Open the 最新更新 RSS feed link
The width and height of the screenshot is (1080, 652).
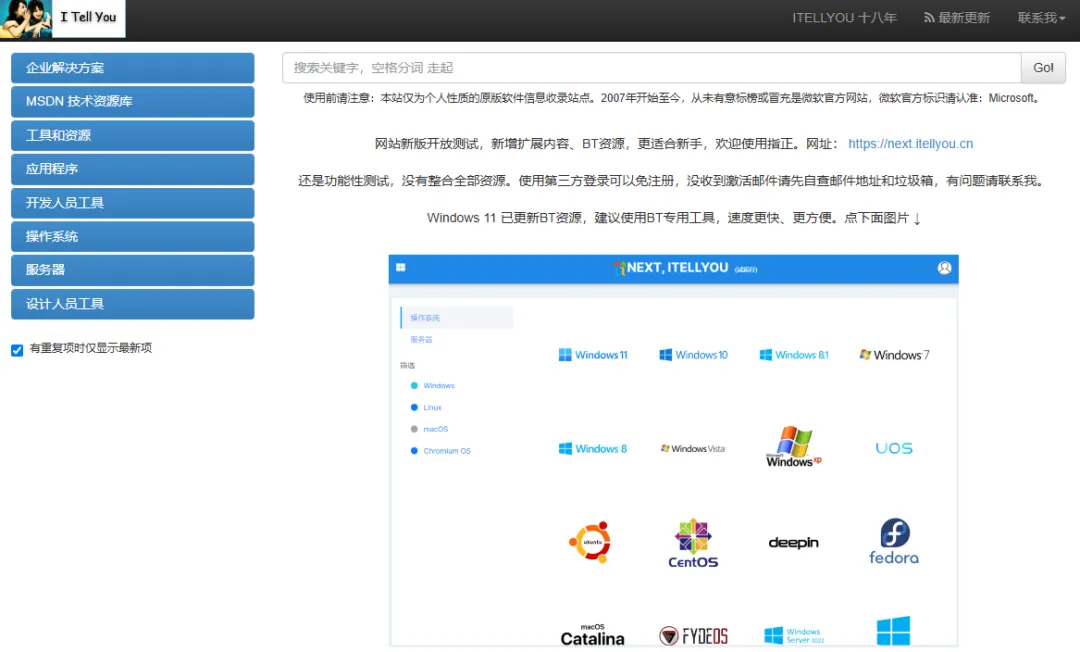[x=957, y=18]
